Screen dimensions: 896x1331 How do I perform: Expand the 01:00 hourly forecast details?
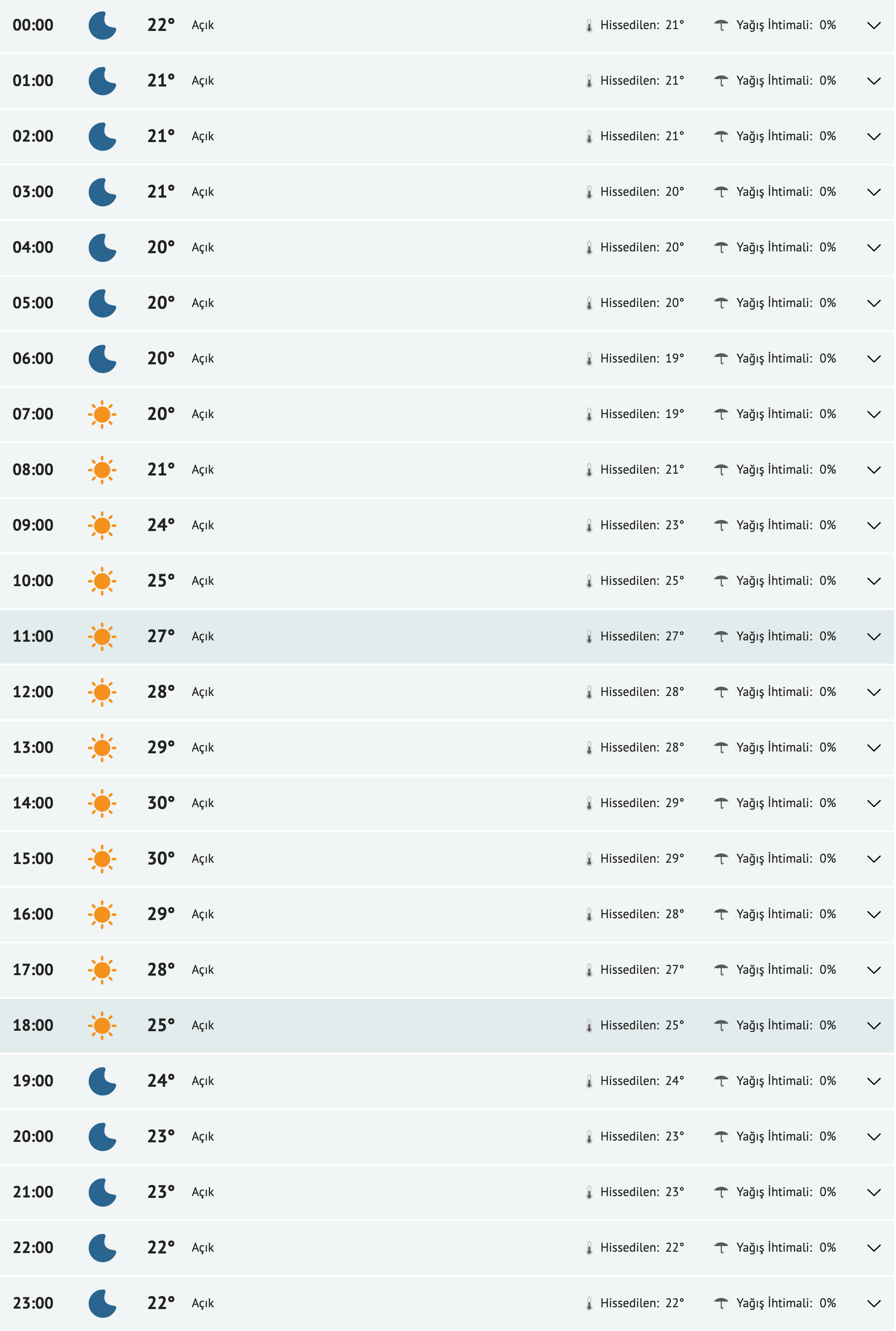(874, 81)
